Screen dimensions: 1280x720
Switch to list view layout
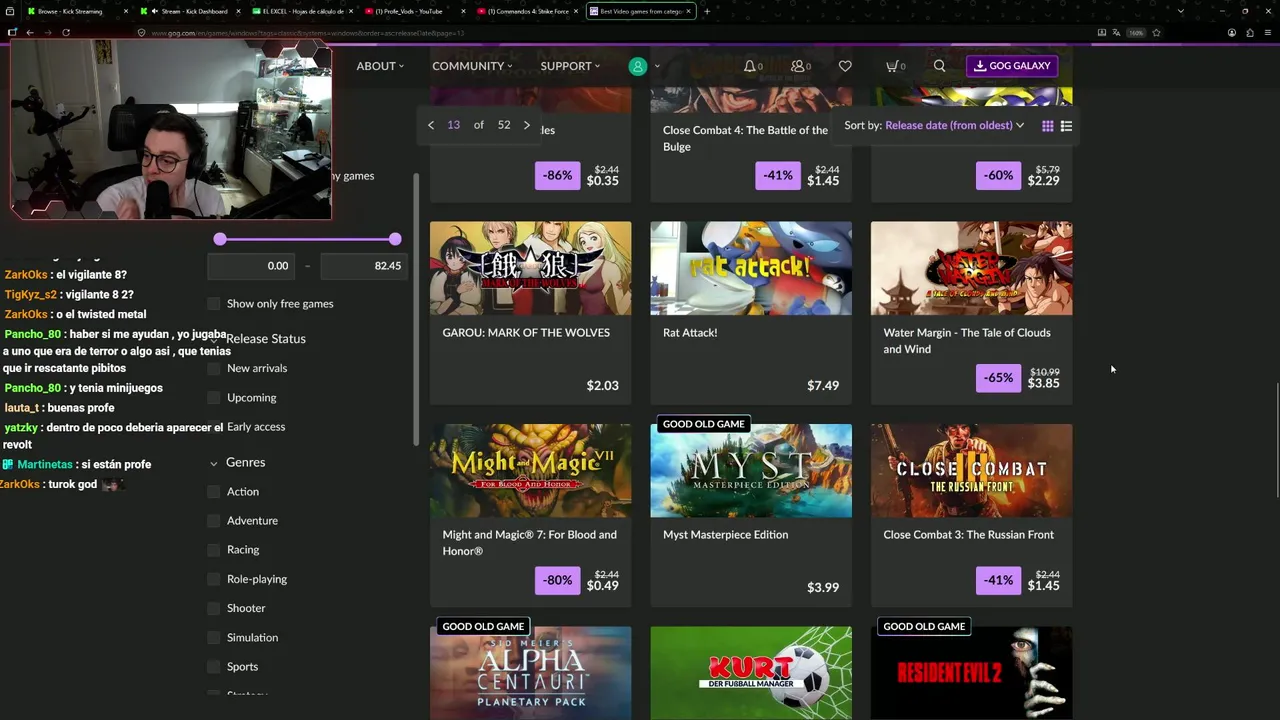1066,126
